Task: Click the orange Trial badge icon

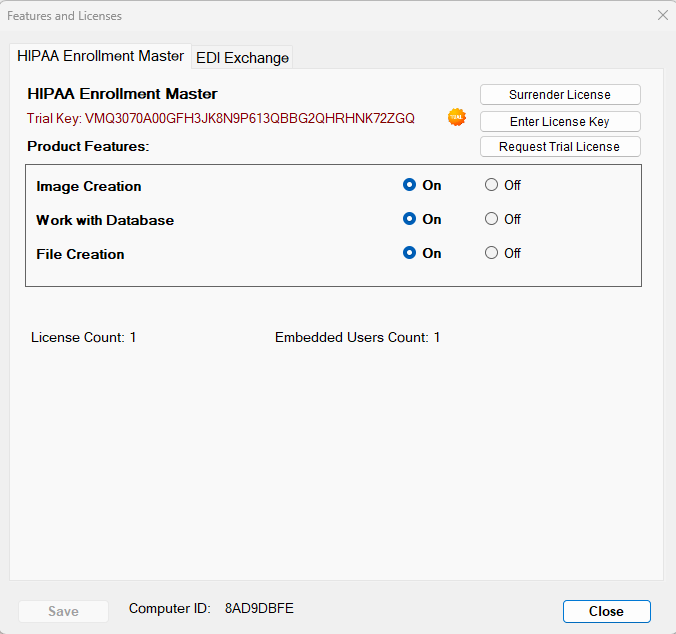Action: [x=457, y=117]
